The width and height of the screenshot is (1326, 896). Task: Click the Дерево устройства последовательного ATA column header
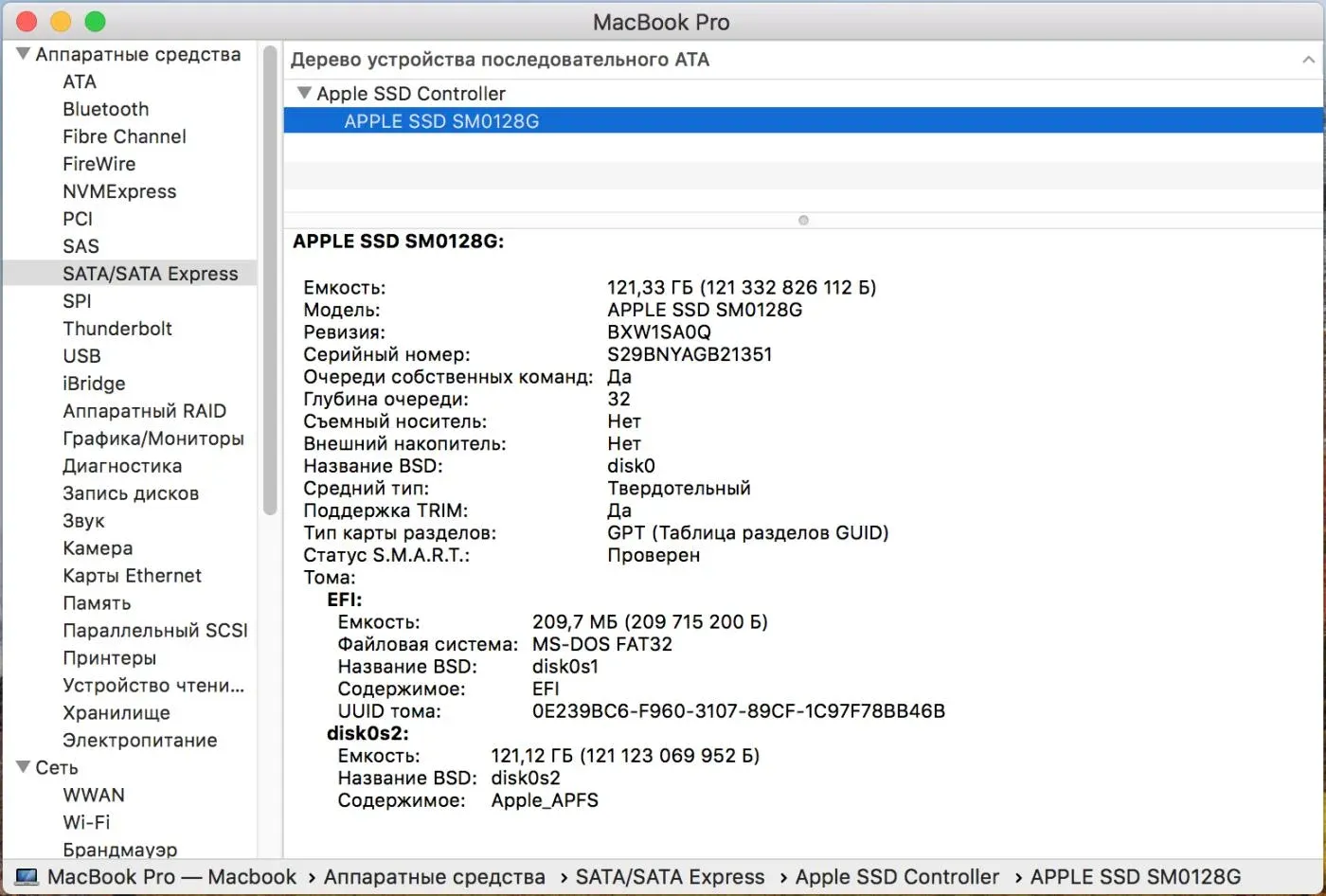(499, 60)
